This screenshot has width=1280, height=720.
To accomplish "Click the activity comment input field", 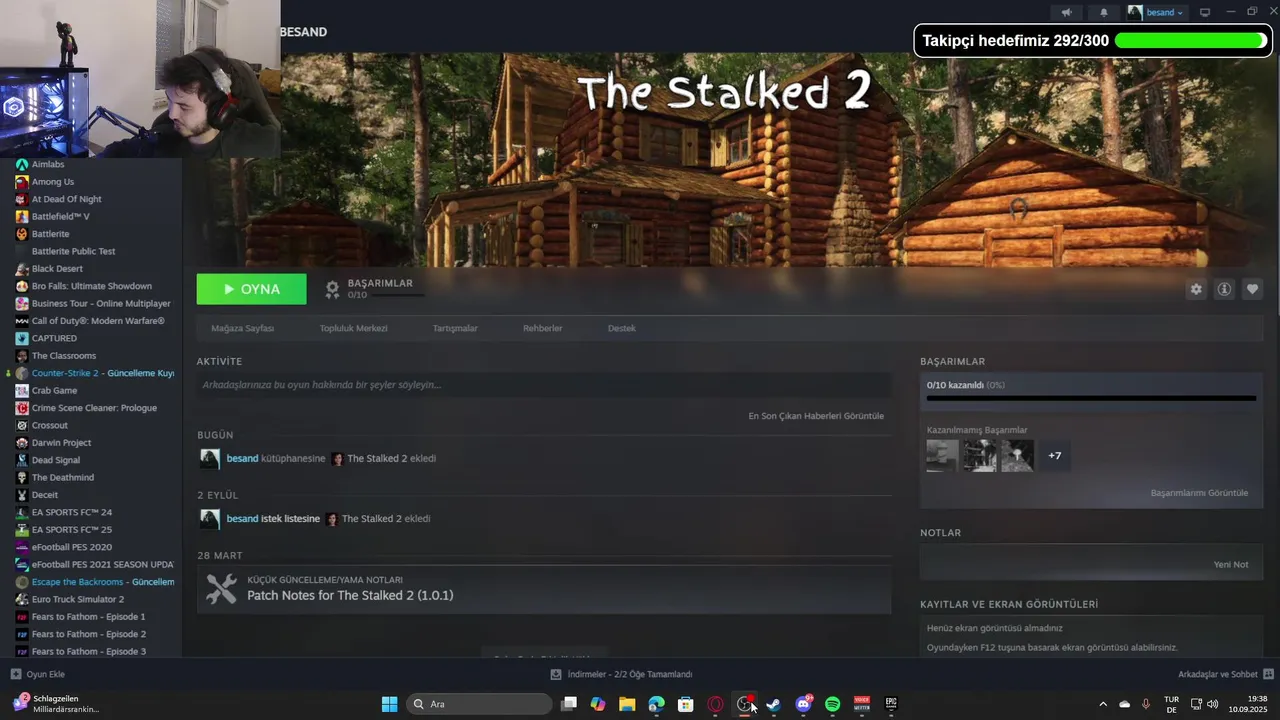I will point(544,385).
